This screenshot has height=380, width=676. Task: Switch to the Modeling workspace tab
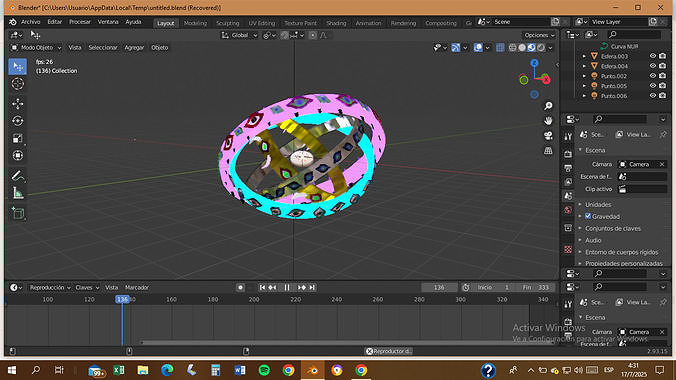click(195, 23)
